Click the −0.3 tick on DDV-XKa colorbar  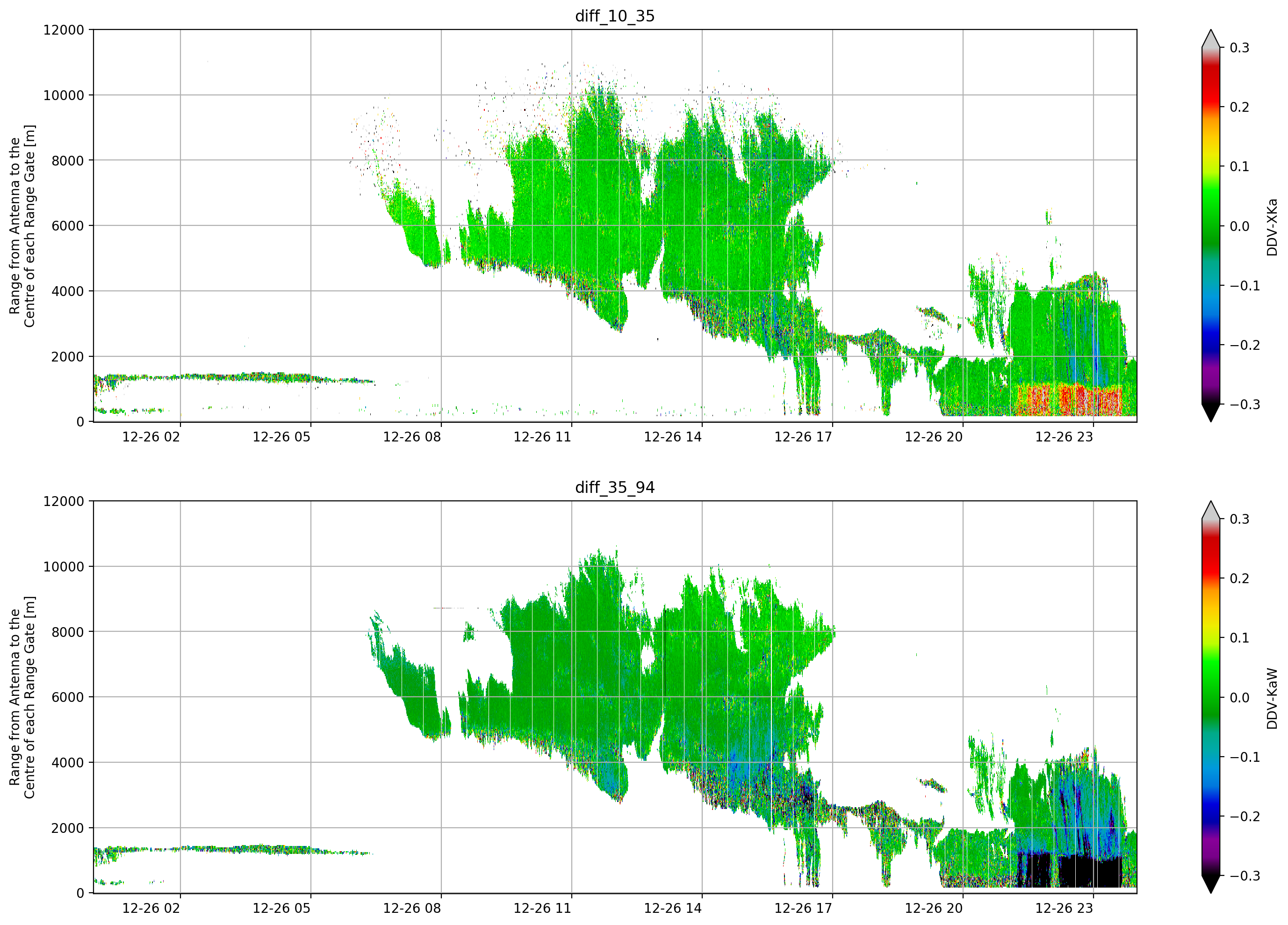point(1245,405)
